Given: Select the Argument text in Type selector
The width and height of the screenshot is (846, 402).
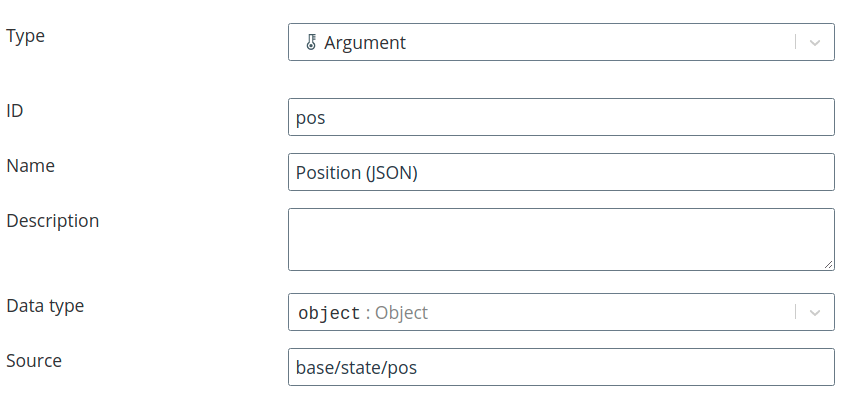Looking at the screenshot, I should click(365, 43).
